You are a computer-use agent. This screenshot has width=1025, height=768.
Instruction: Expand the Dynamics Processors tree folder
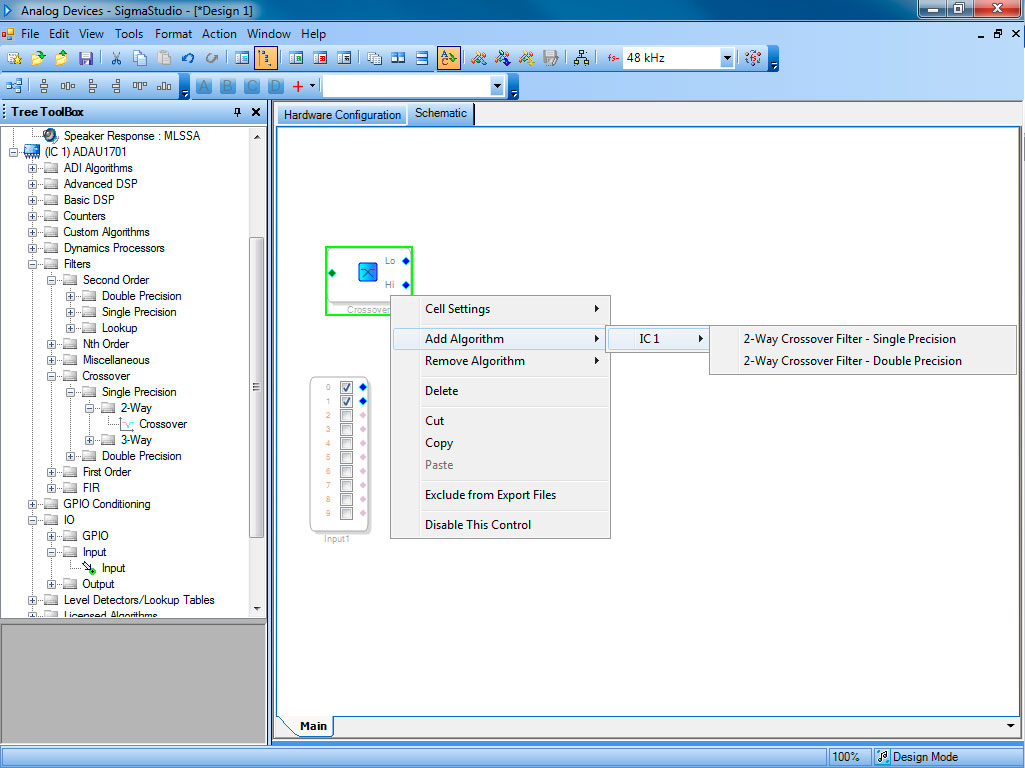click(33, 248)
